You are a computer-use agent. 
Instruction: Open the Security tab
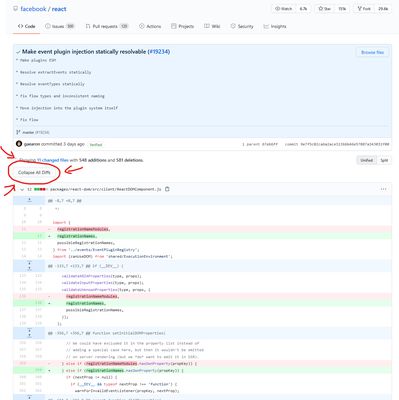click(242, 26)
